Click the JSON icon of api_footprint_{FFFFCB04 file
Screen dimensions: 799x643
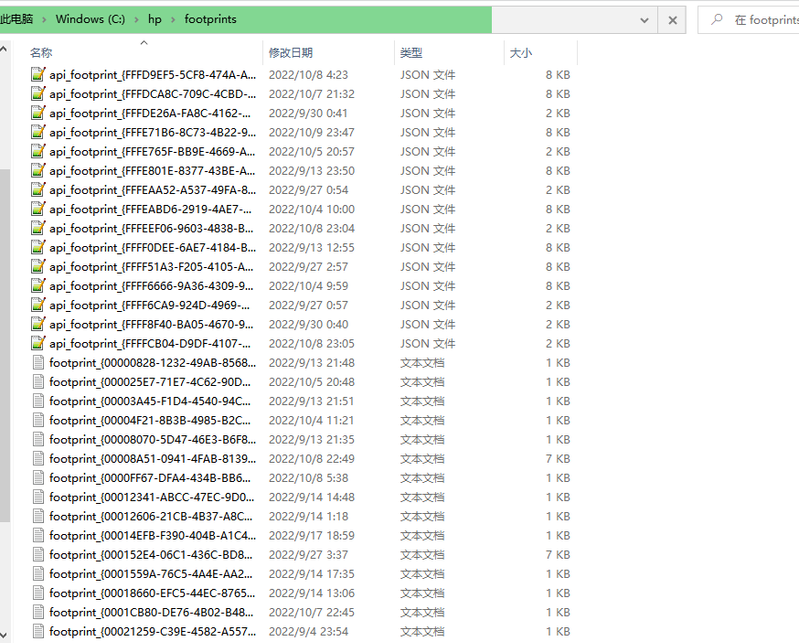[38, 344]
